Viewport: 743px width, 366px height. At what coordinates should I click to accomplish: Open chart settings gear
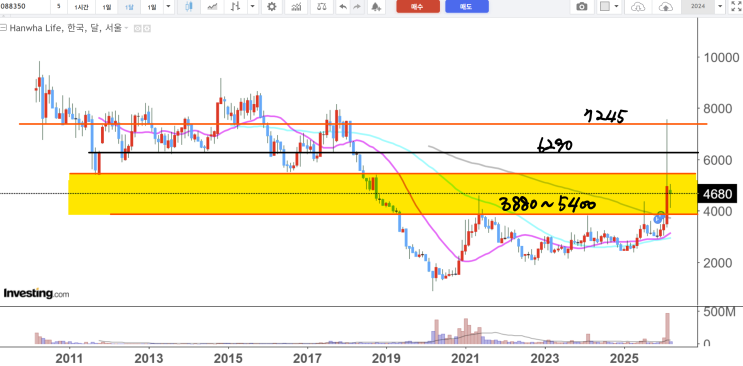272,7
